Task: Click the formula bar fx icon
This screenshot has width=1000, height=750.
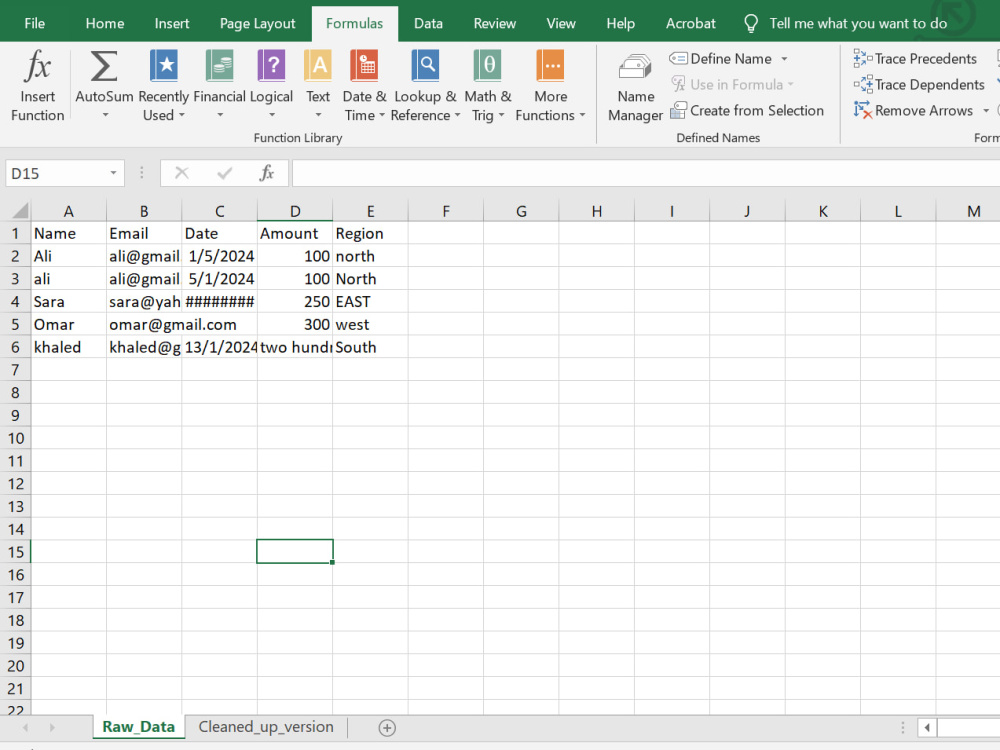Action: point(267,173)
